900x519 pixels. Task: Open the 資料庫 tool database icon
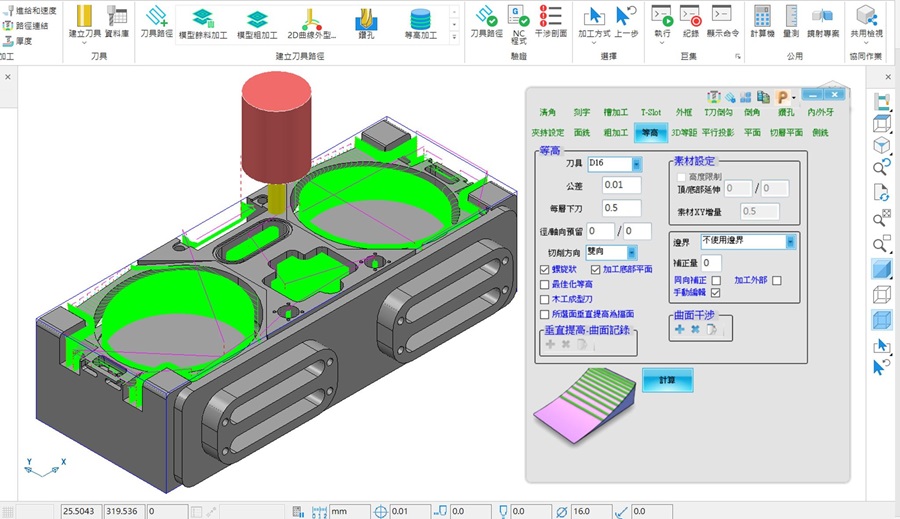[117, 19]
